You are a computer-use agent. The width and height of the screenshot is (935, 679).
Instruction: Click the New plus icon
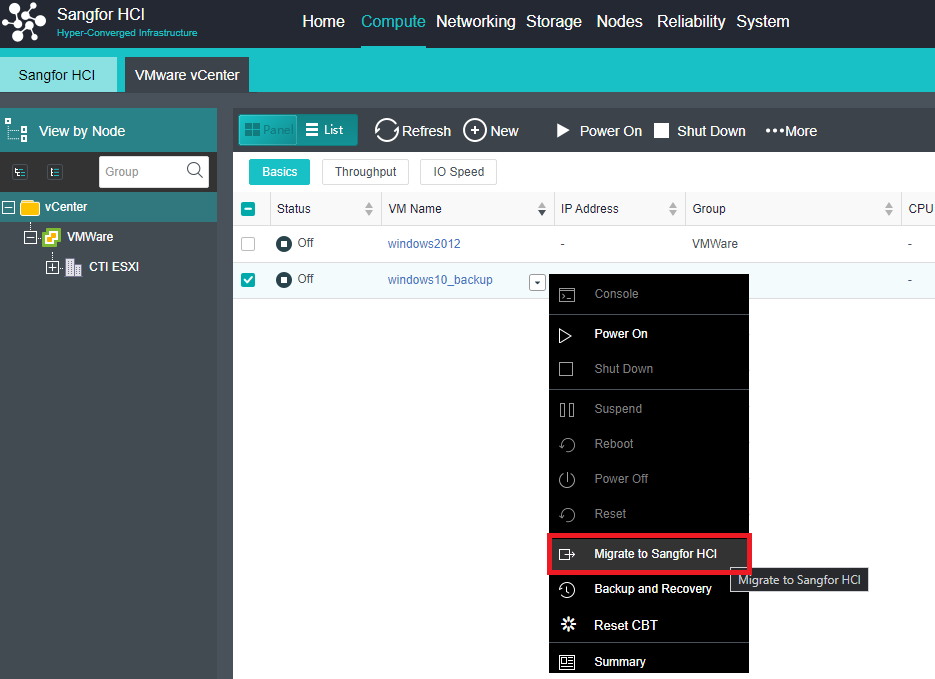(x=475, y=131)
